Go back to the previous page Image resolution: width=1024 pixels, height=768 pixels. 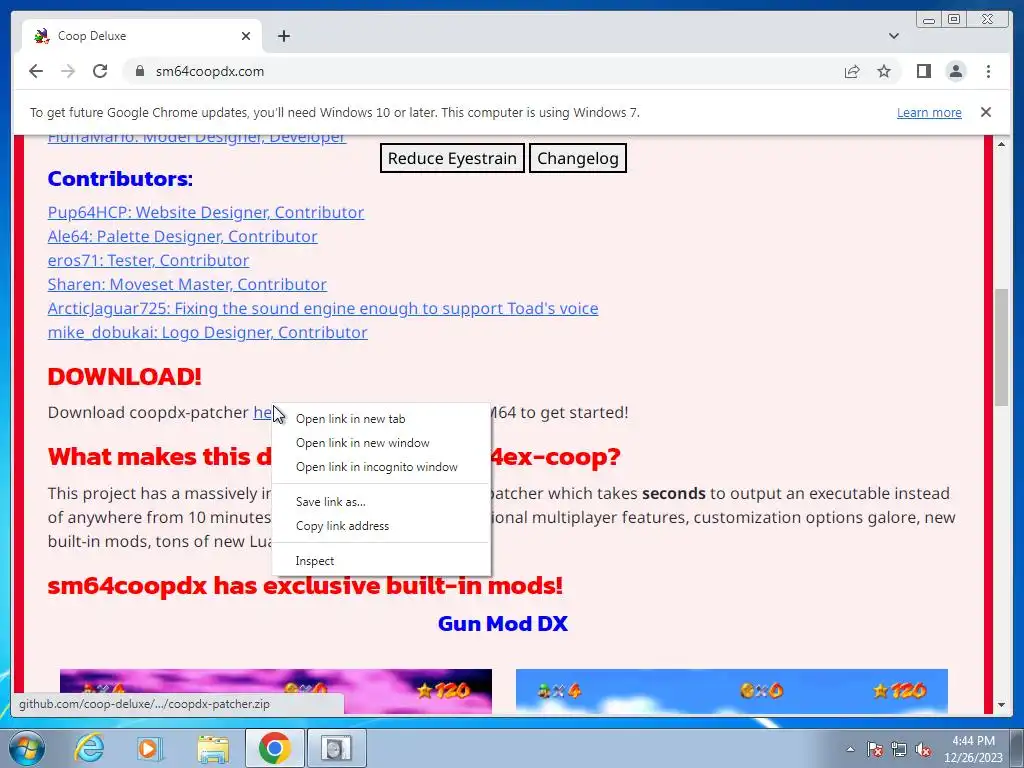[x=36, y=71]
